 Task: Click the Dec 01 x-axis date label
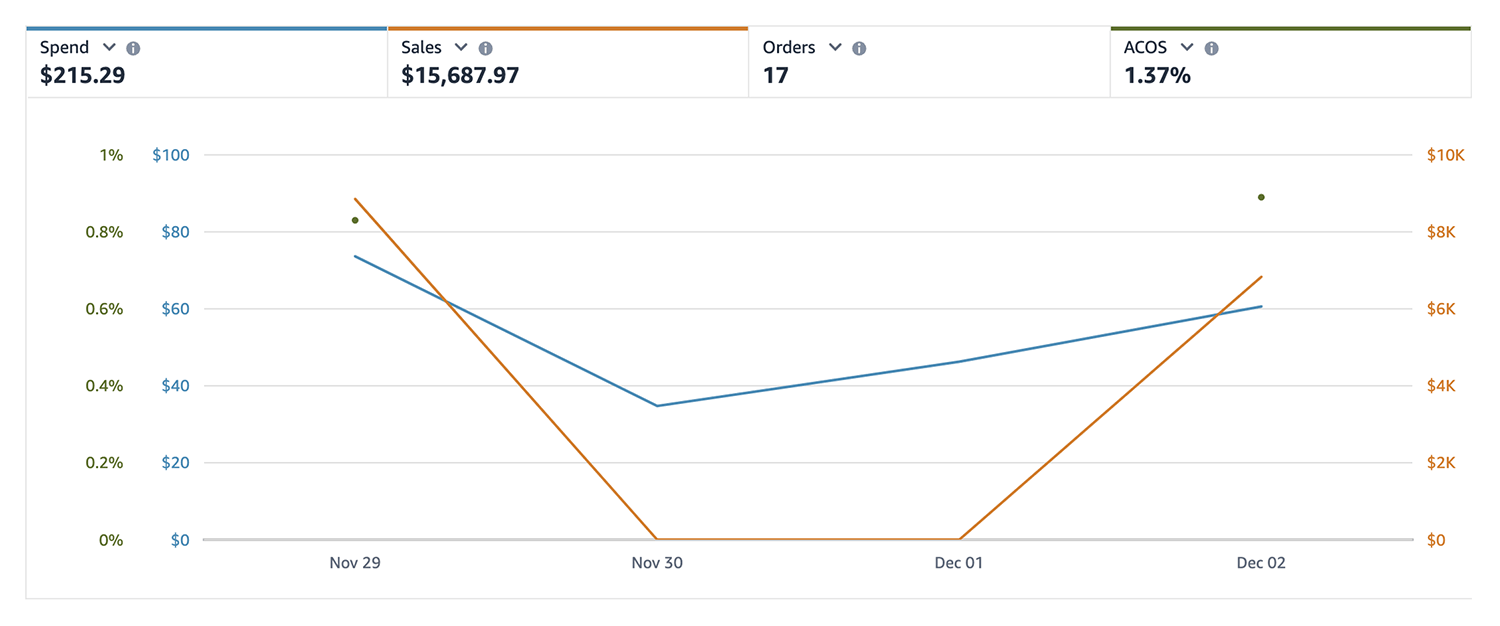pos(959,563)
